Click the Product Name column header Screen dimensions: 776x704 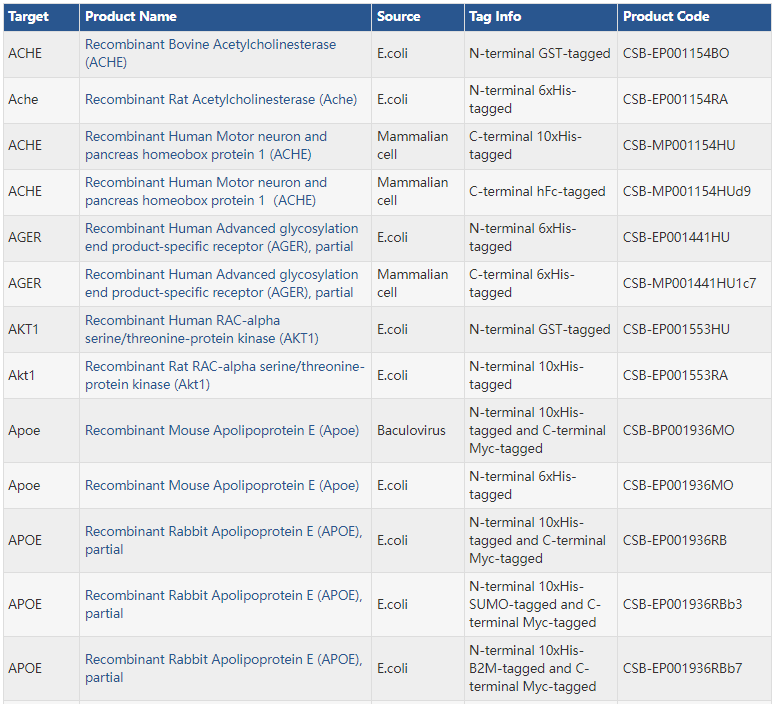coord(131,16)
